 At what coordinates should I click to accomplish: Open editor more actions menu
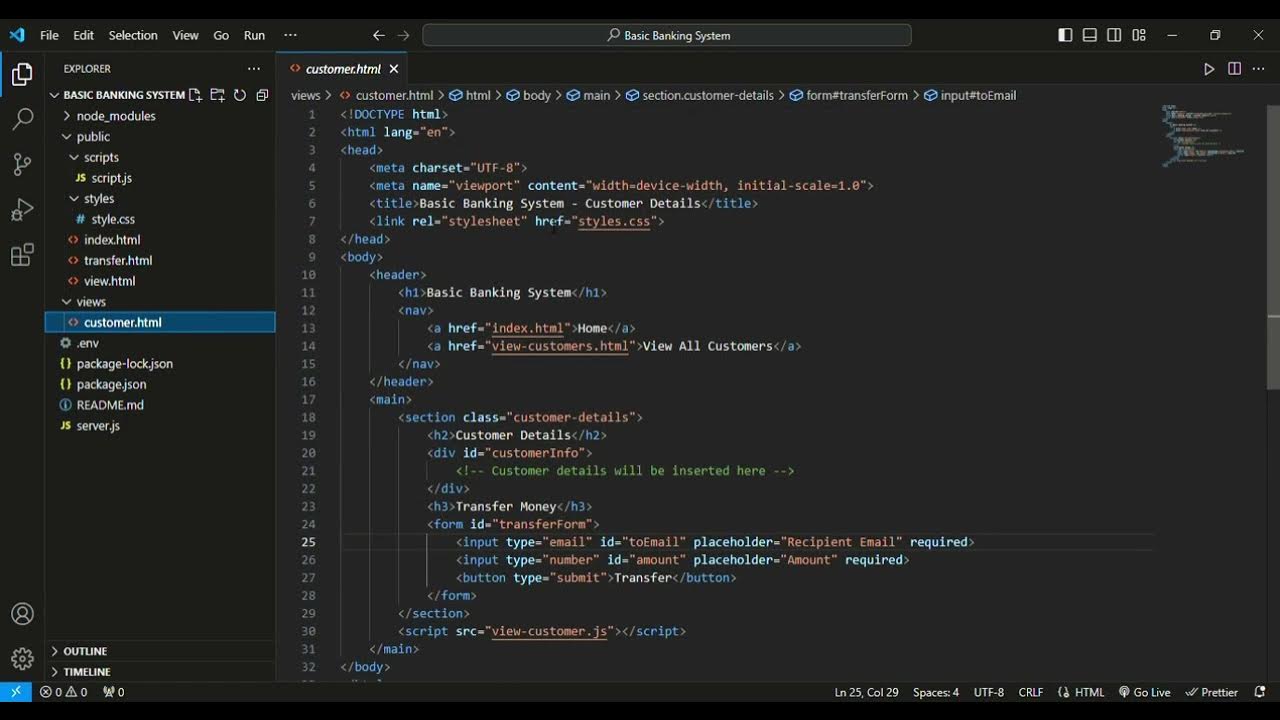point(1258,69)
